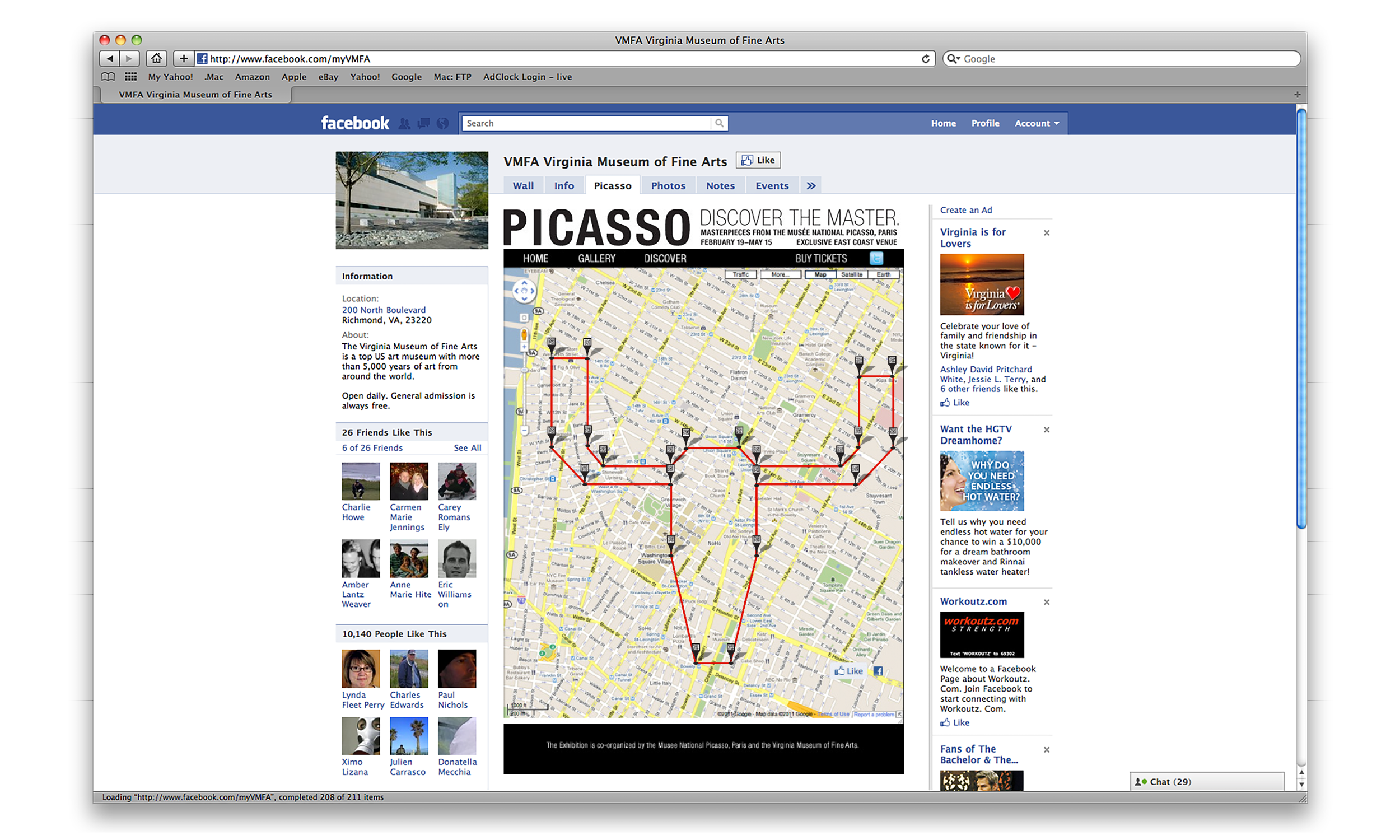The width and height of the screenshot is (1400, 840).
Task: Select the Street View pegman icon
Action: (524, 334)
